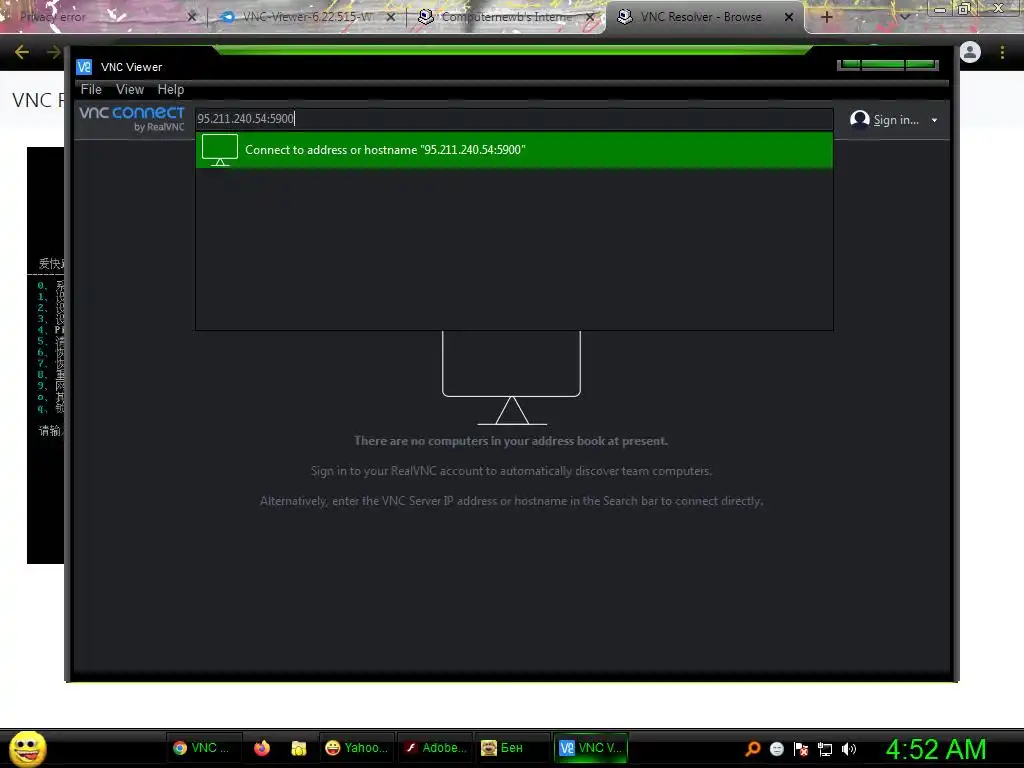
Task: Click the address bar containing 95.211.240.54:5900
Action: click(514, 119)
